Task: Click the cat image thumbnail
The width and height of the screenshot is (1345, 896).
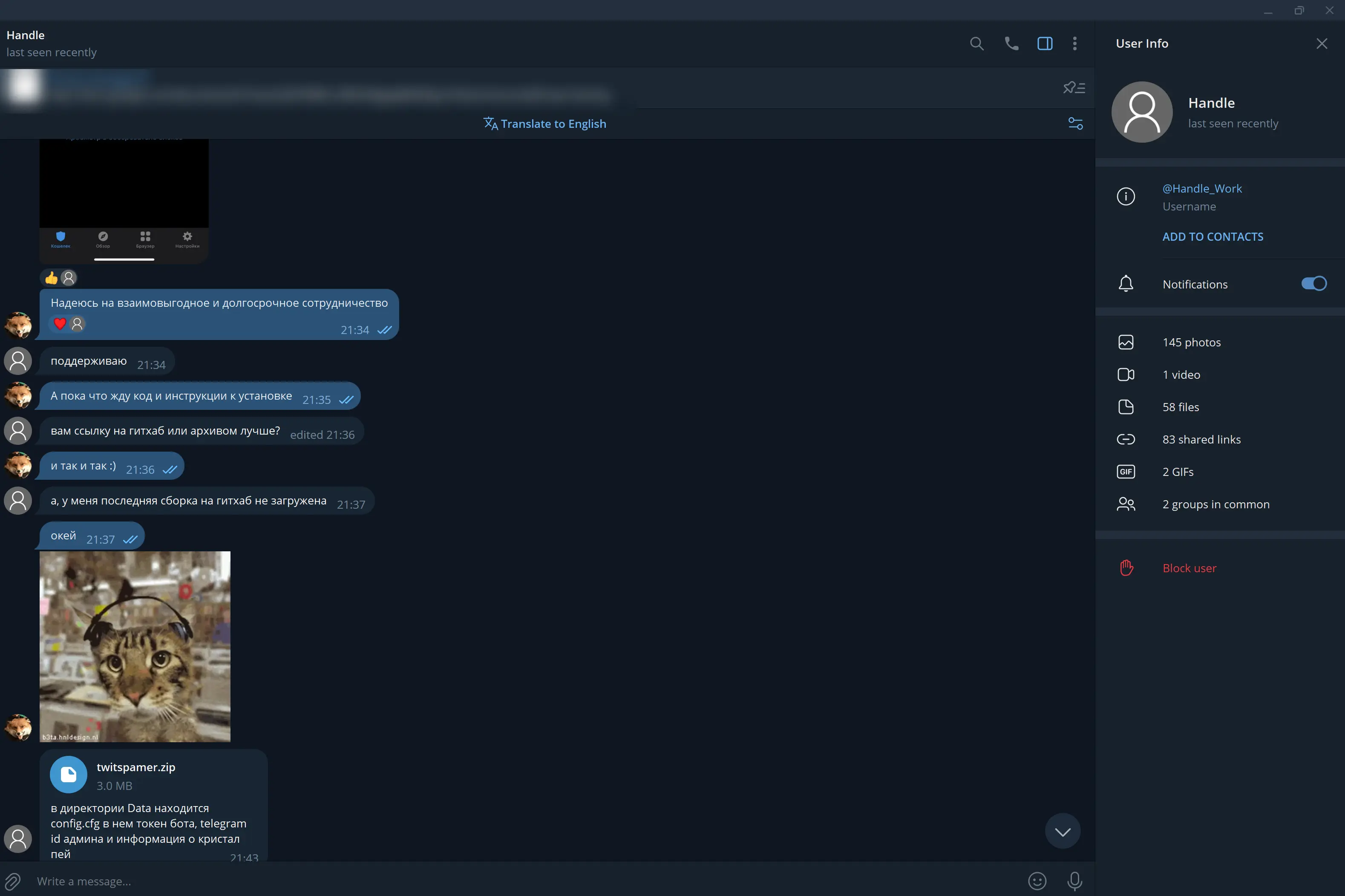Action: coord(135,646)
